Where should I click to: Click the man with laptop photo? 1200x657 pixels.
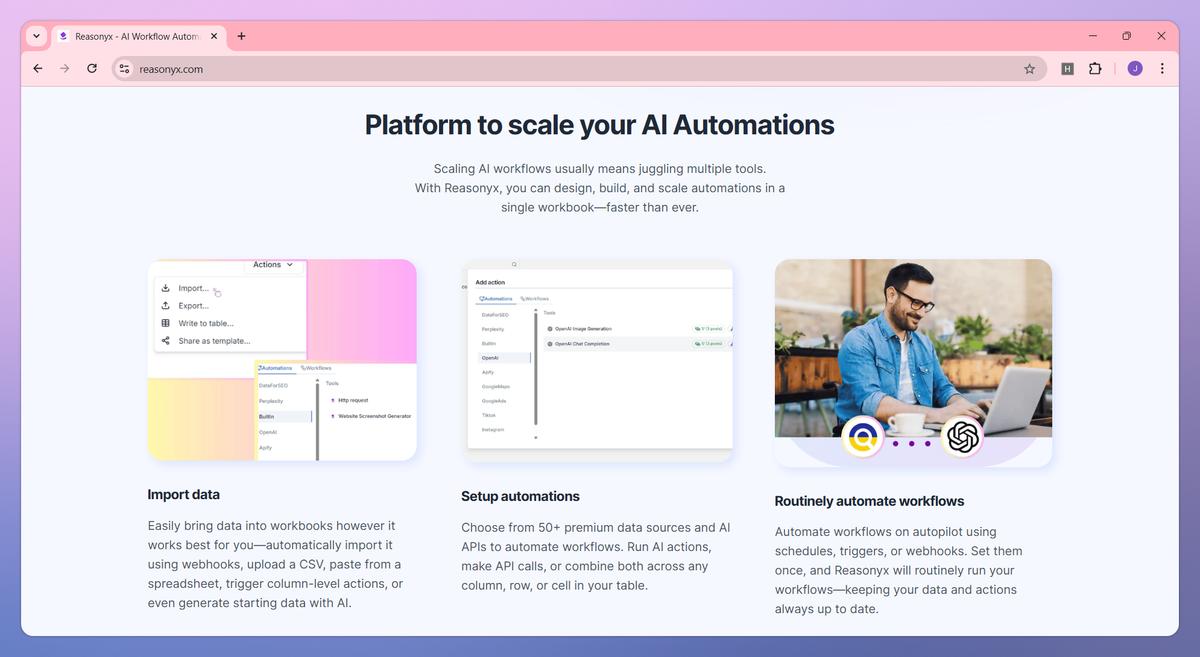click(x=913, y=348)
